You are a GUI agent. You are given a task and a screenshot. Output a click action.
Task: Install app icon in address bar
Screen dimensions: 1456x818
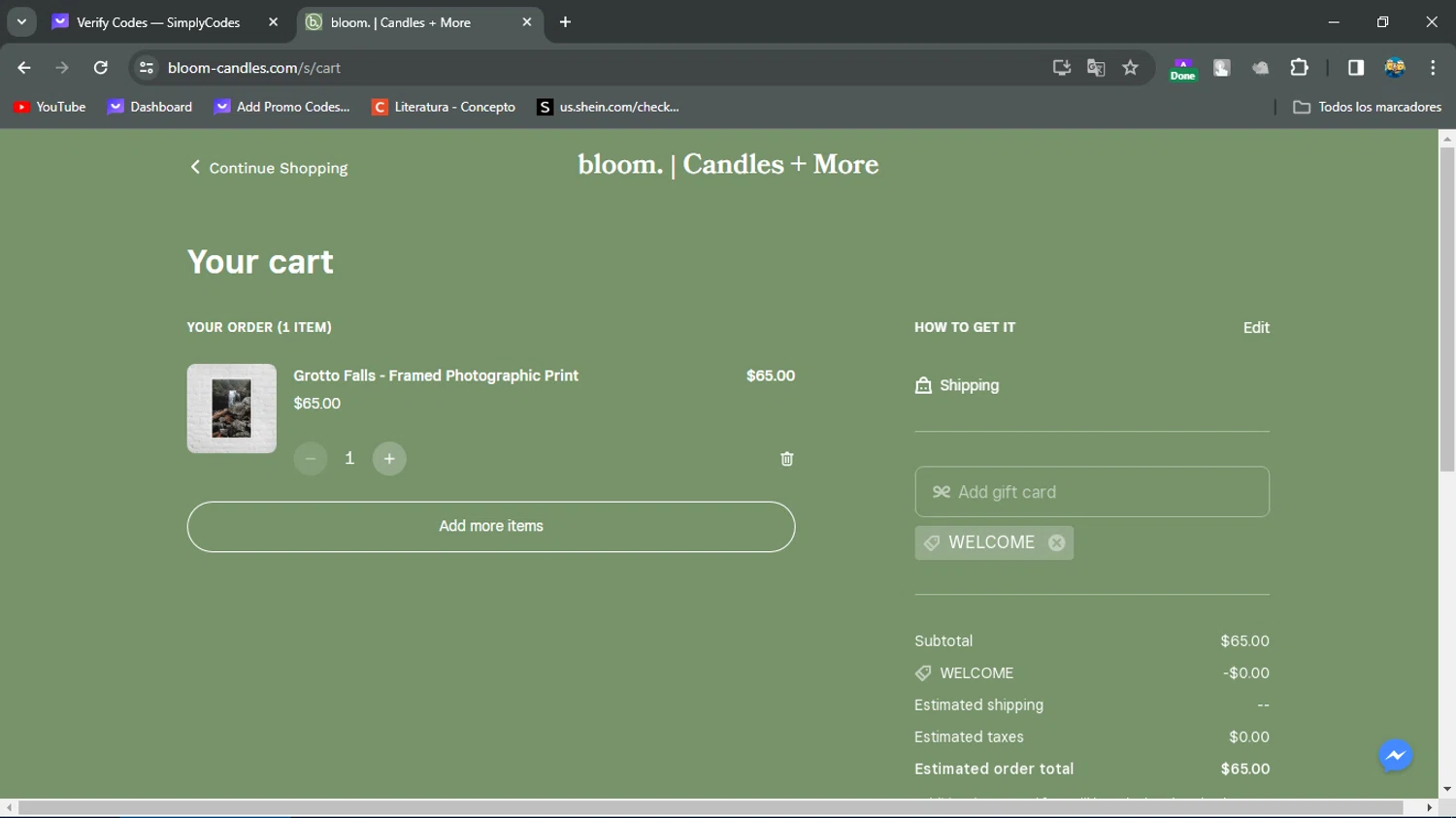pyautogui.click(x=1062, y=68)
